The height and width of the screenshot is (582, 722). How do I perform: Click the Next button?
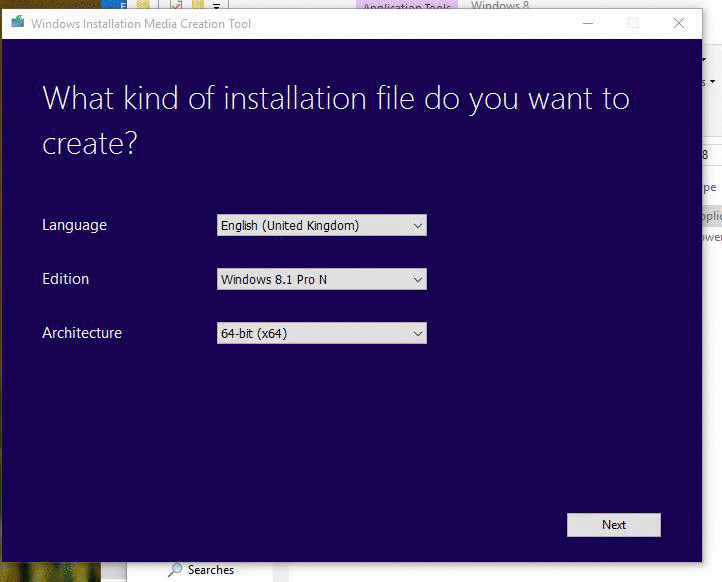tap(614, 525)
